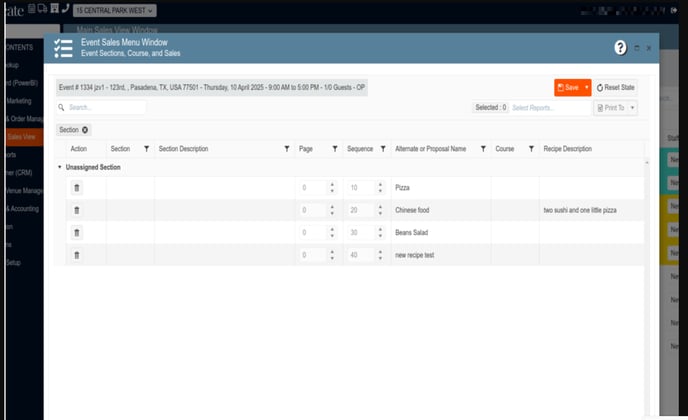Open the Print To dropdown arrow

coord(632,107)
